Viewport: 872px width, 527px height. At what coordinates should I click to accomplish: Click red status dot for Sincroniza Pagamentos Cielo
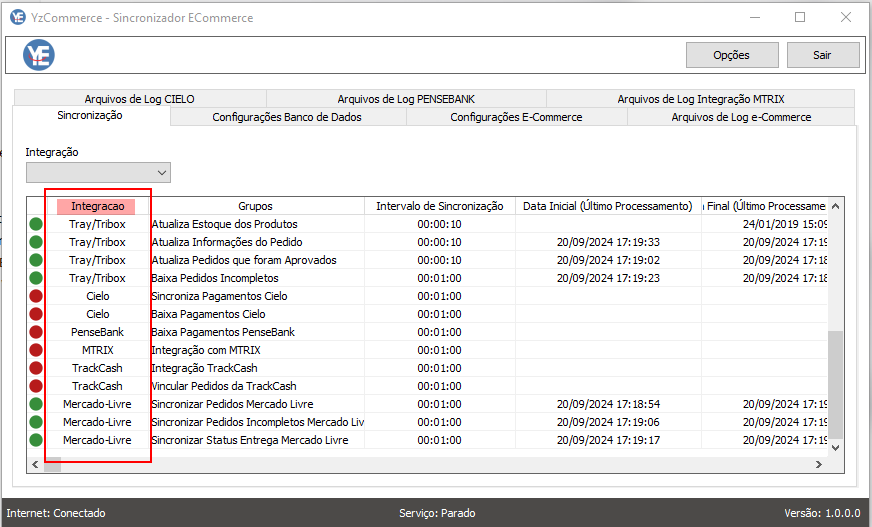pyautogui.click(x=36, y=296)
